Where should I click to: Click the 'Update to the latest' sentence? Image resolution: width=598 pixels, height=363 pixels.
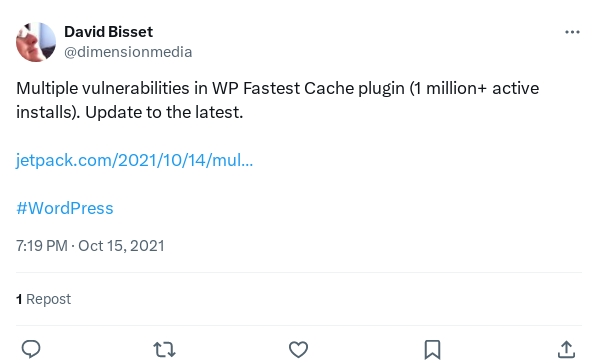(164, 112)
